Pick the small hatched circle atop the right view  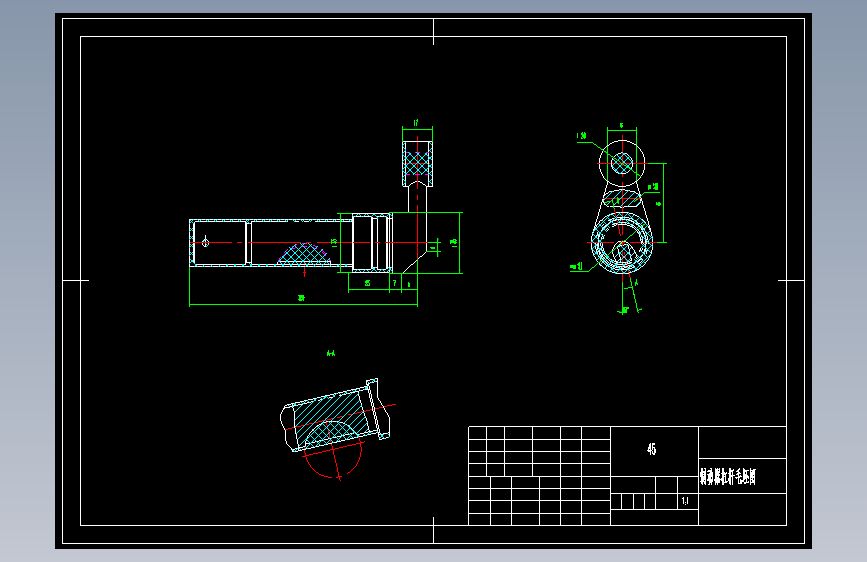click(x=622, y=163)
